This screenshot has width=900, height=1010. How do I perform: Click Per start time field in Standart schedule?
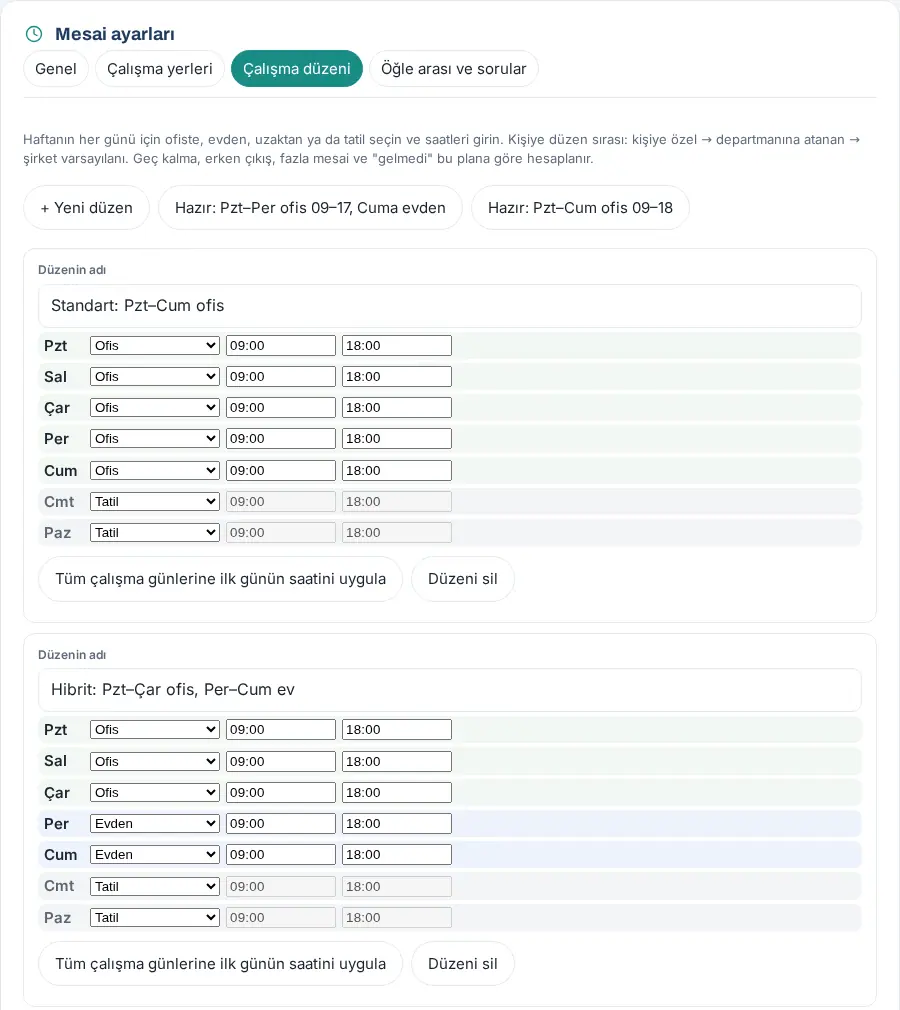coord(281,439)
